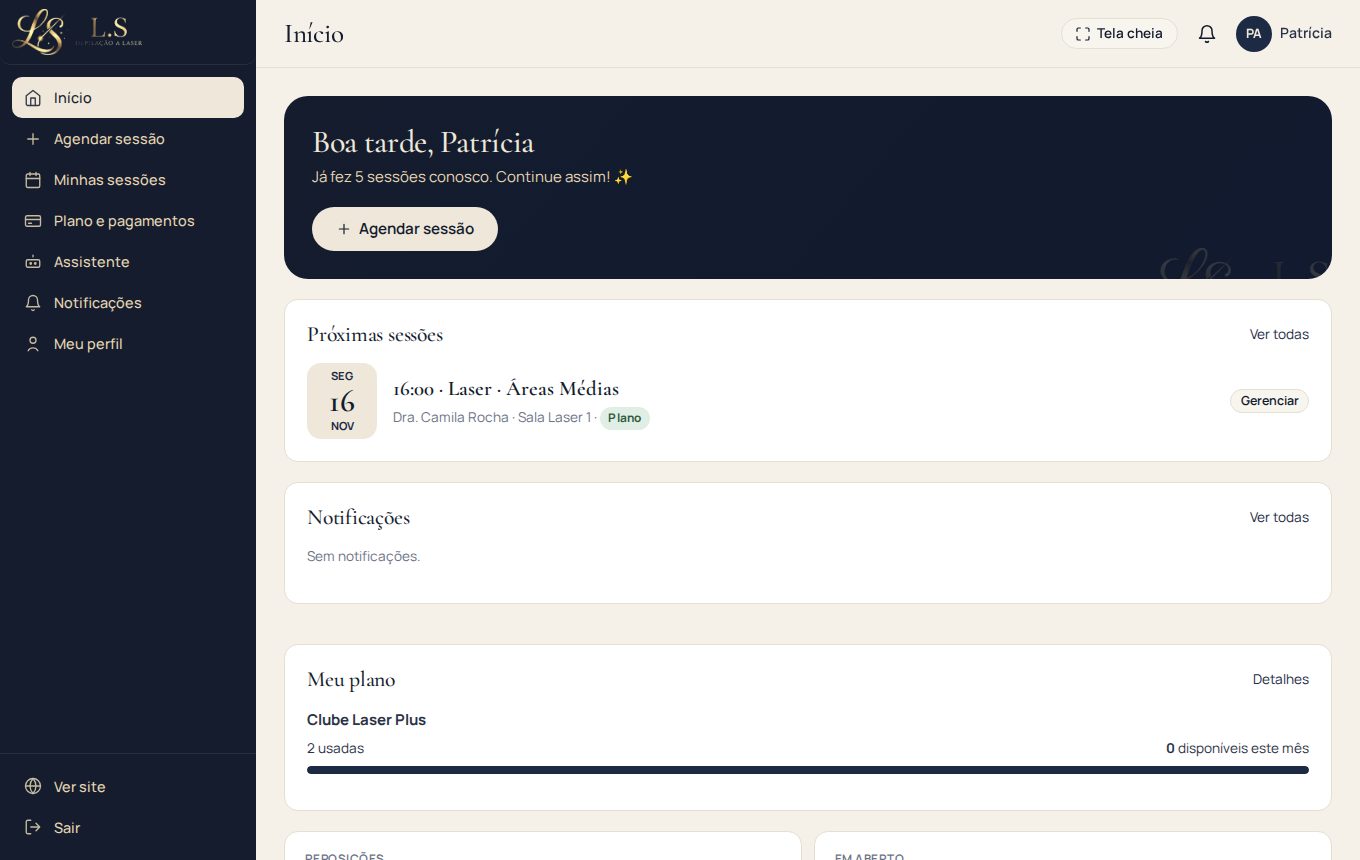Click the Clube Laser Plus usage bar
This screenshot has width=1360, height=860.
(808, 770)
